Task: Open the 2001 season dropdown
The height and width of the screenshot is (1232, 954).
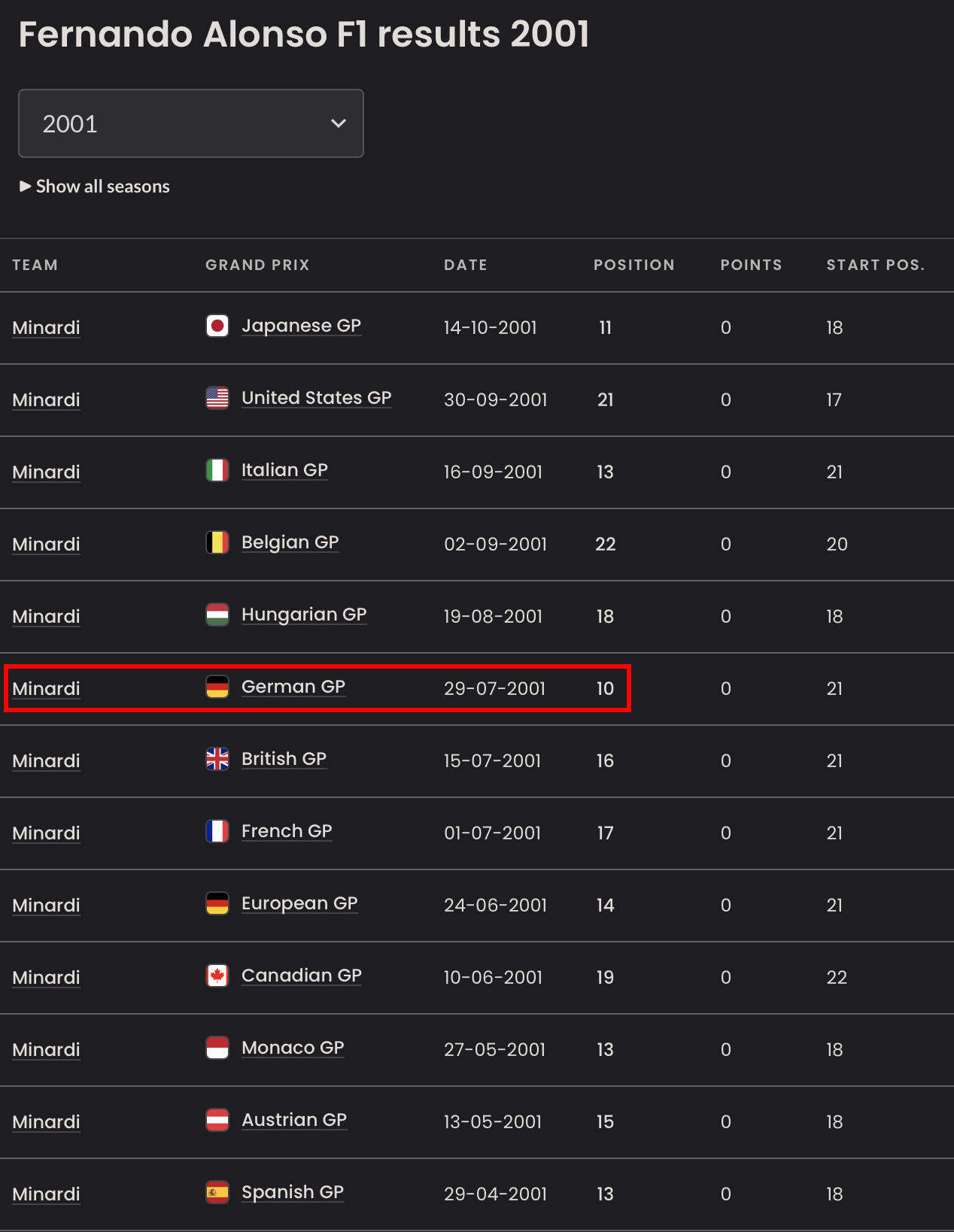Action: (x=190, y=123)
